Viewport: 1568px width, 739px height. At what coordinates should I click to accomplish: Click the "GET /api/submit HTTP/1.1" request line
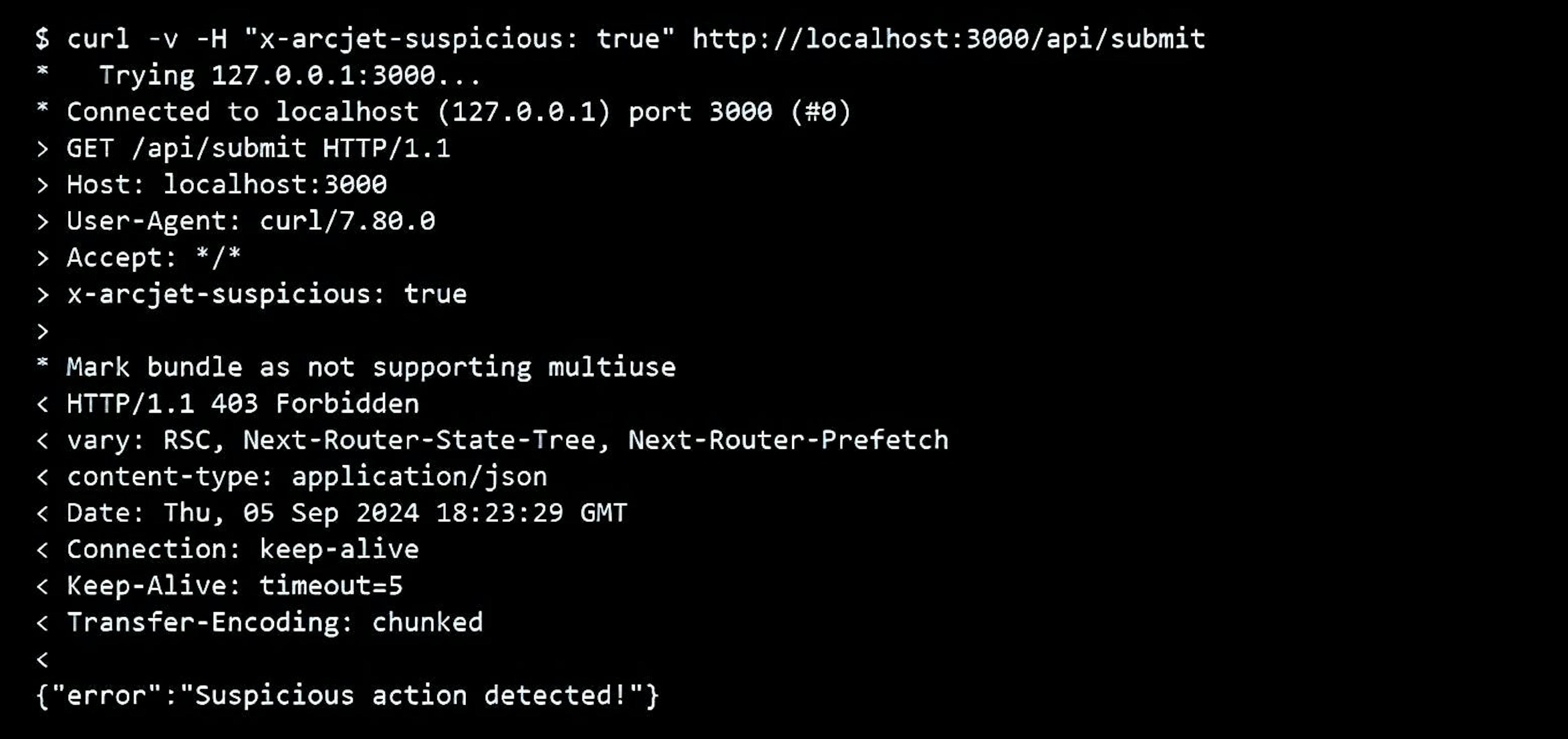click(x=258, y=149)
